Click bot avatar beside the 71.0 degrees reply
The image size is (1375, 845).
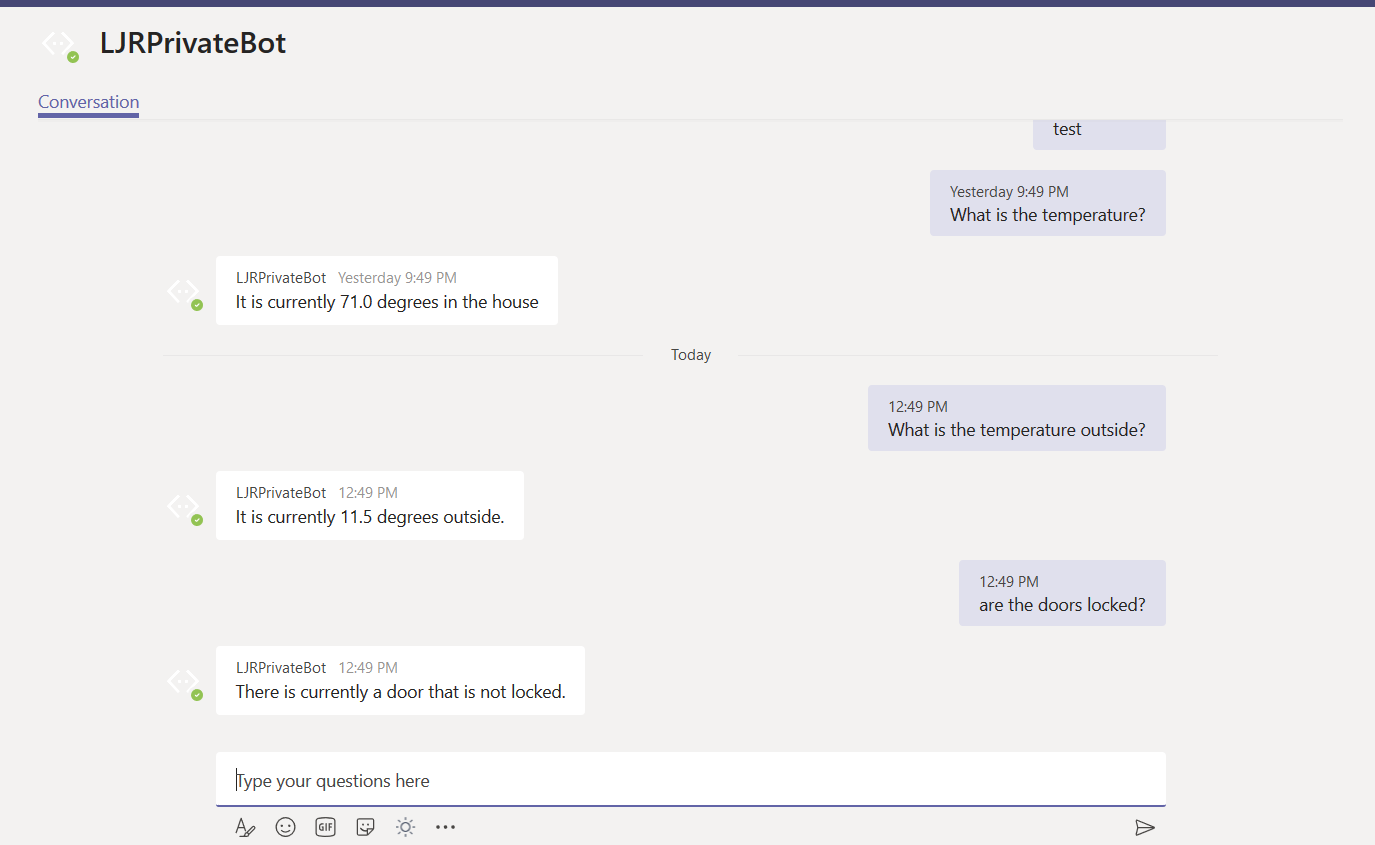(183, 292)
